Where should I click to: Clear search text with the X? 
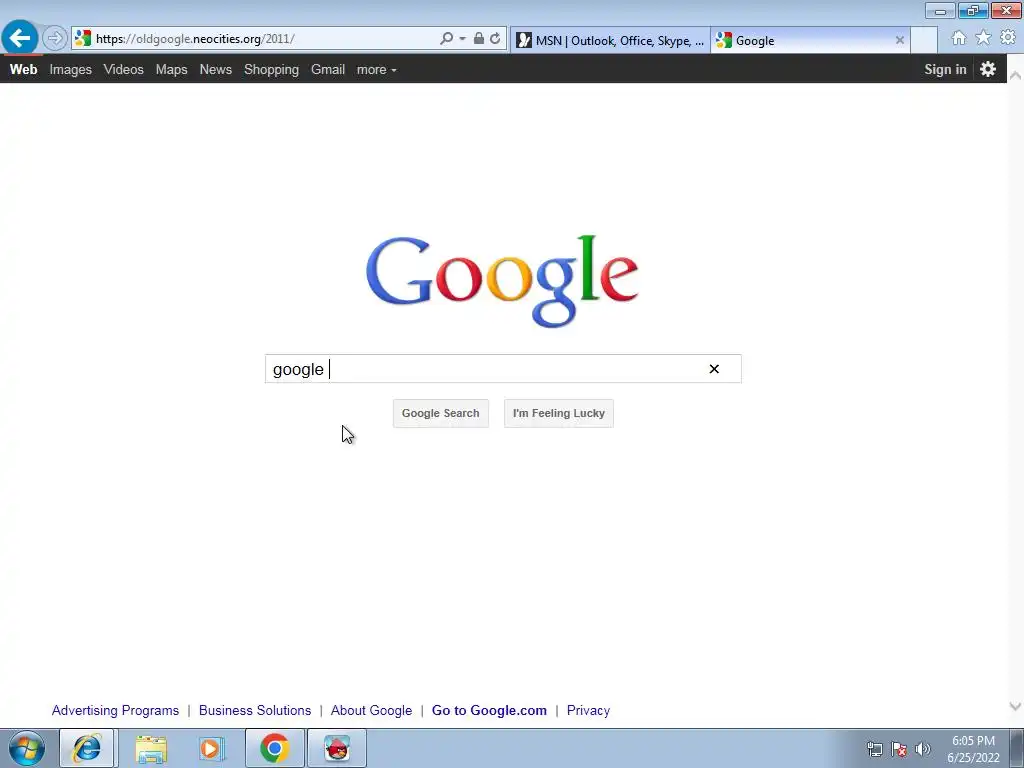pyautogui.click(x=714, y=369)
